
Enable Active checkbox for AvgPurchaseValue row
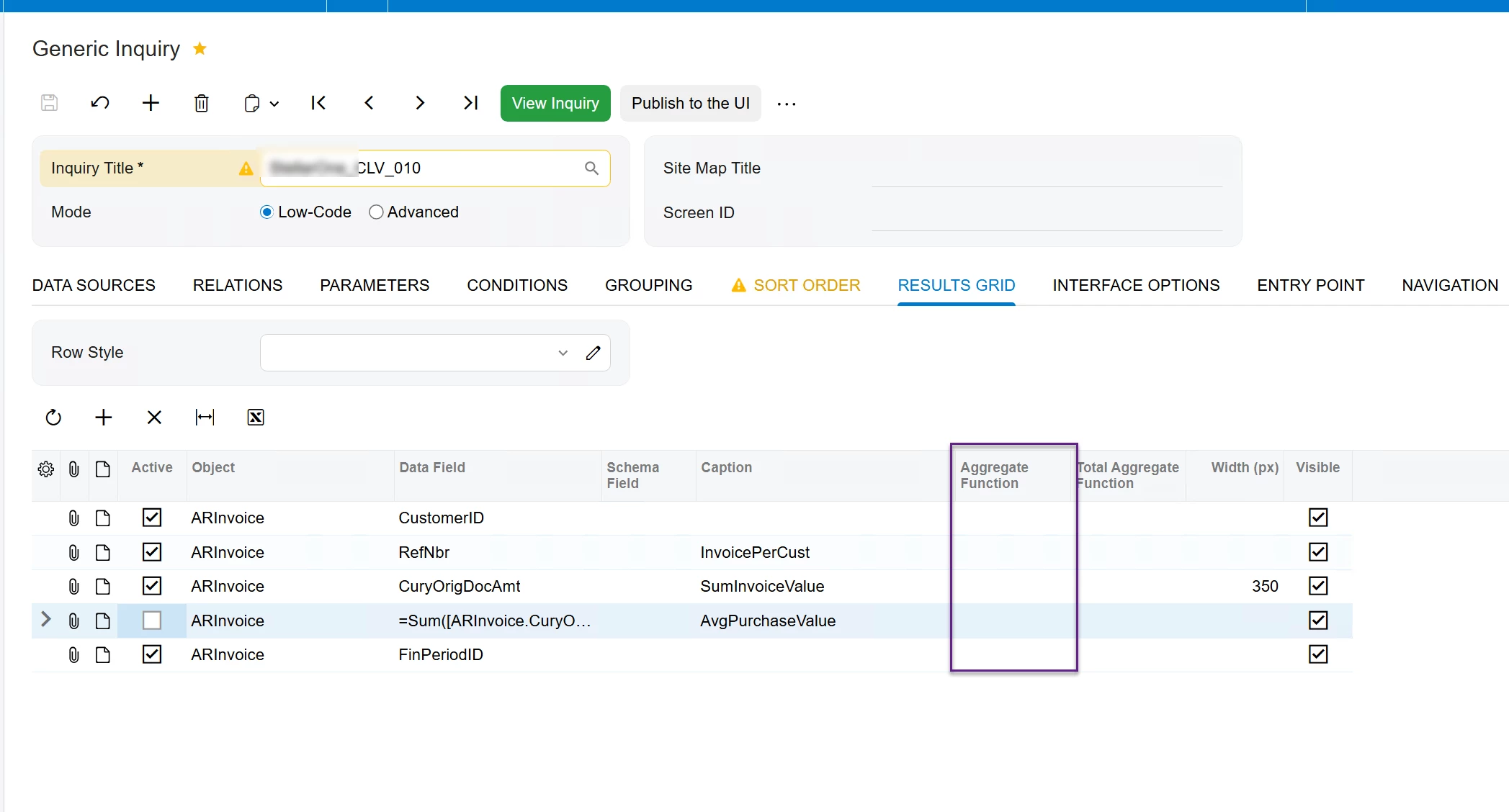click(x=152, y=621)
